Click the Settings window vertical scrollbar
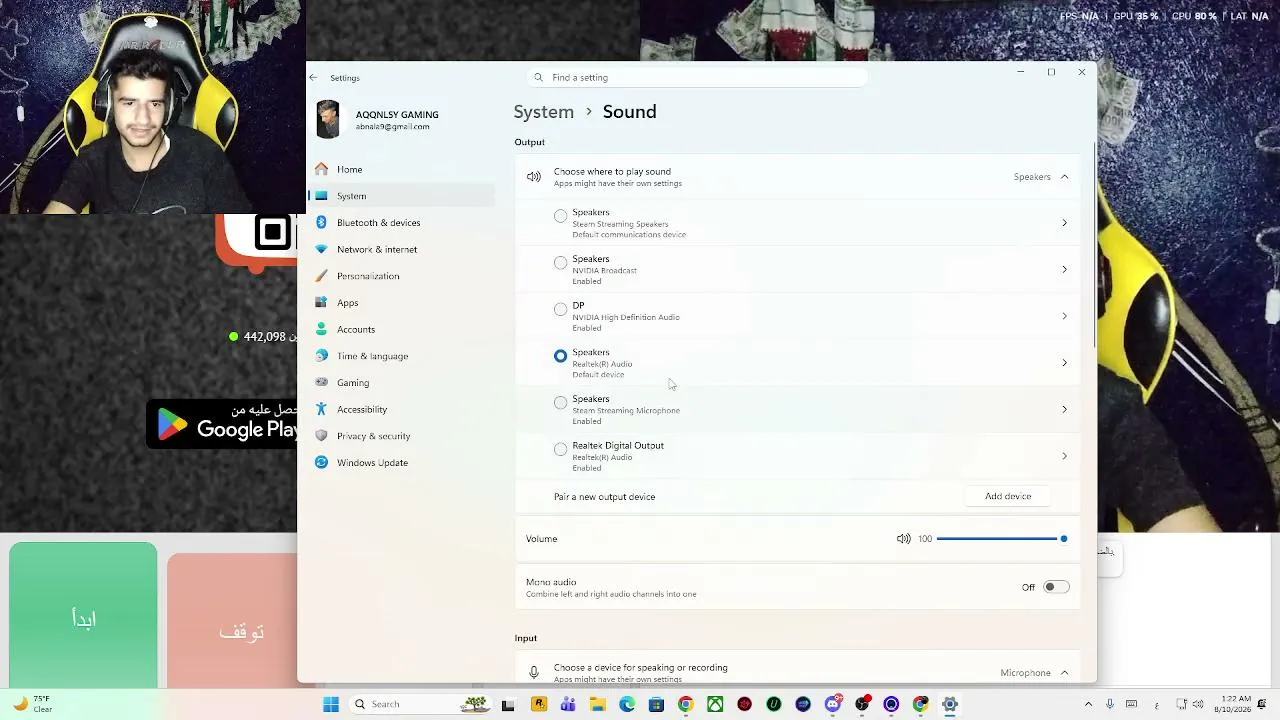Screen dimensions: 1280x720 (1095, 245)
